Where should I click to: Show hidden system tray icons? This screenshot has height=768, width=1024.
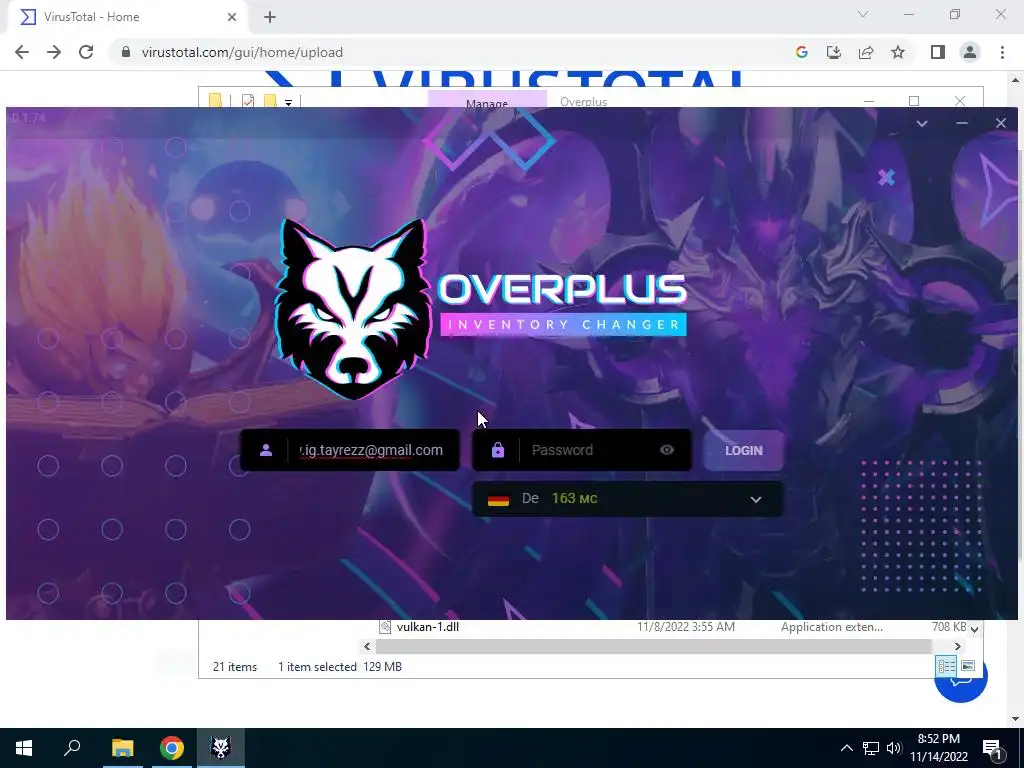(x=846, y=748)
